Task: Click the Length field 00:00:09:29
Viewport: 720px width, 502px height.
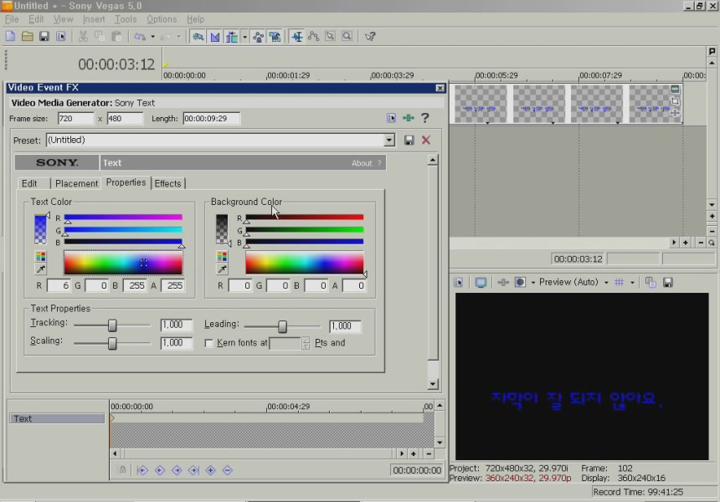Action: [x=211, y=118]
